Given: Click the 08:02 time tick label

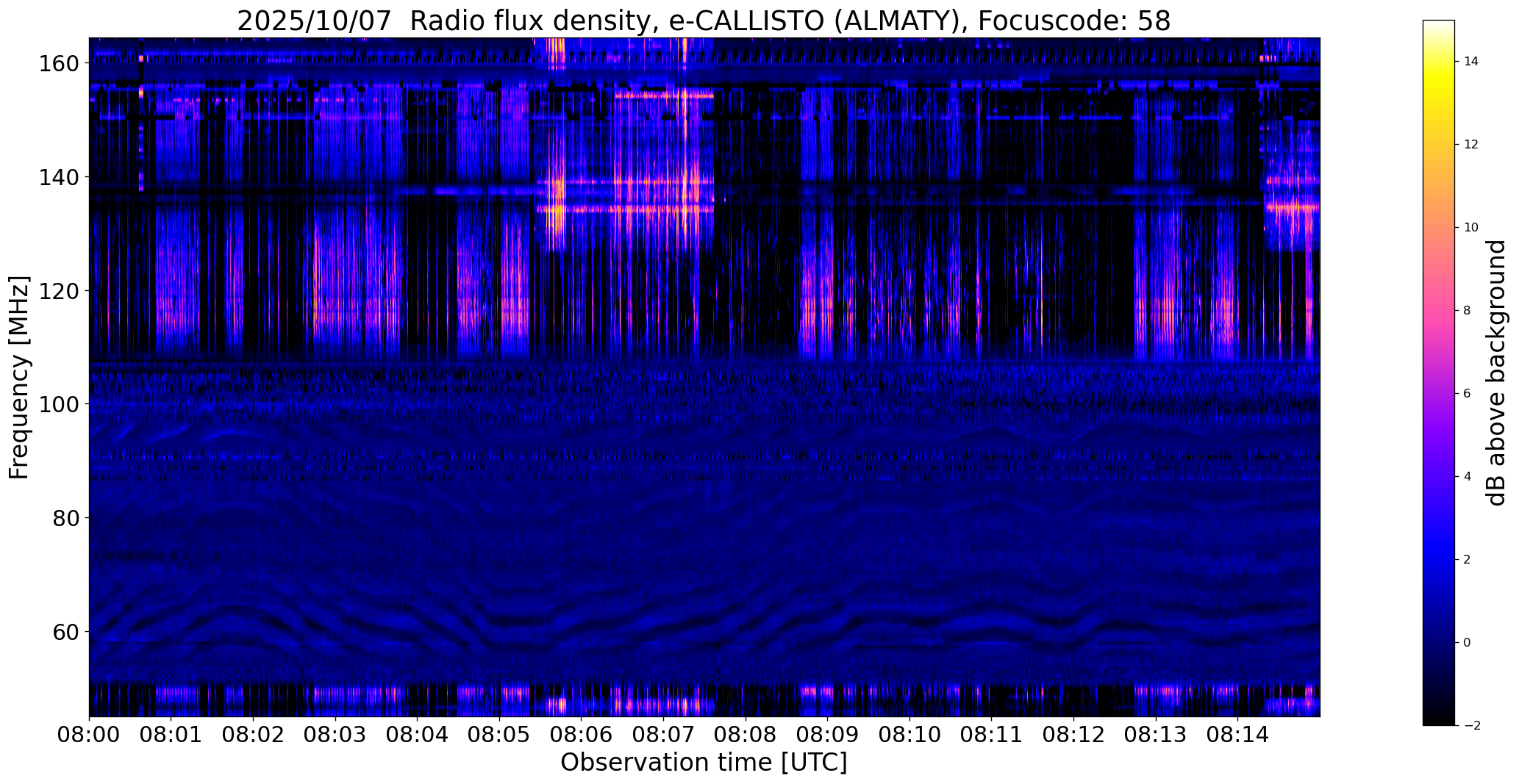Looking at the screenshot, I should 253,735.
